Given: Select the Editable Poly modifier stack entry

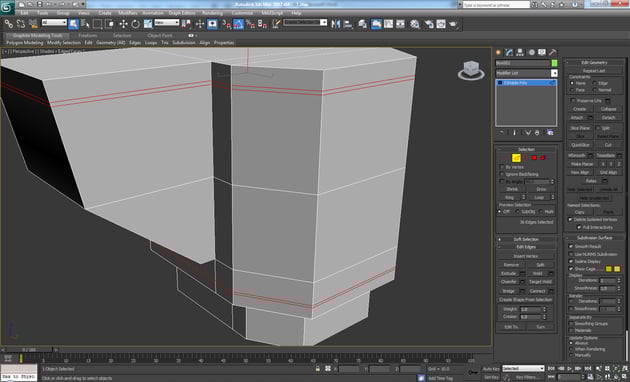Looking at the screenshot, I should pos(526,82).
